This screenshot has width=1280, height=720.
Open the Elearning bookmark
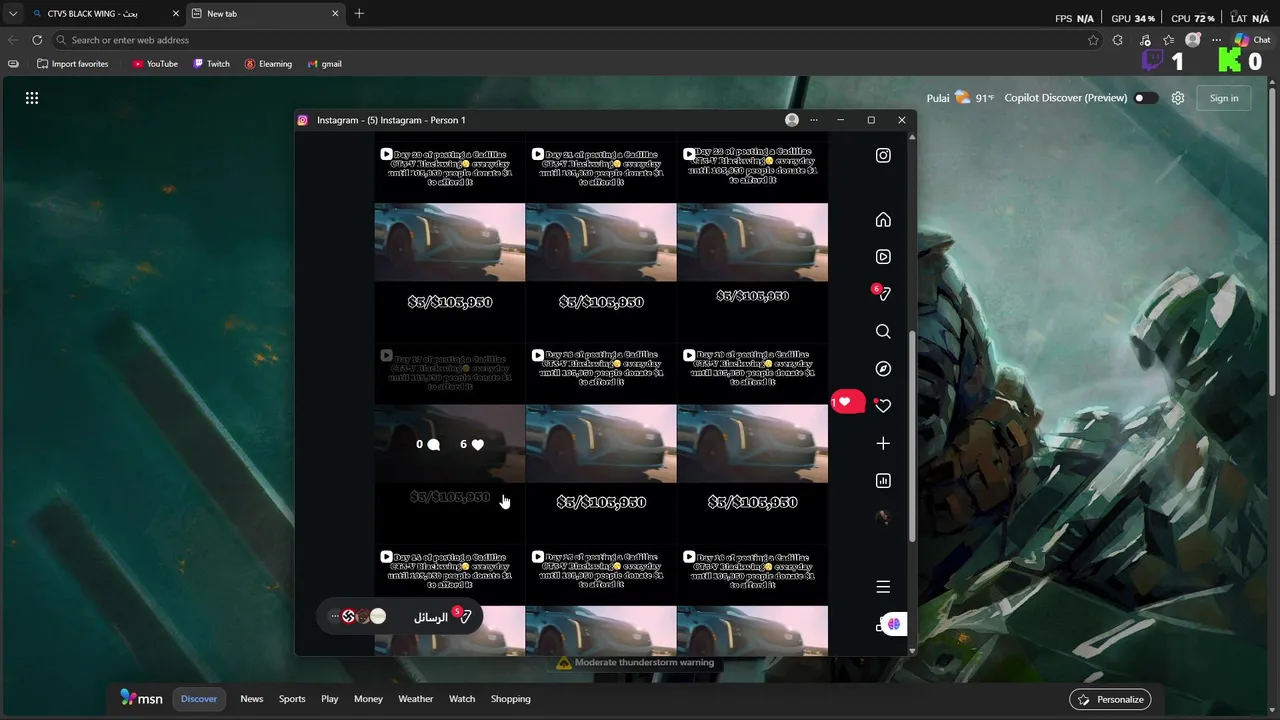[x=268, y=64]
